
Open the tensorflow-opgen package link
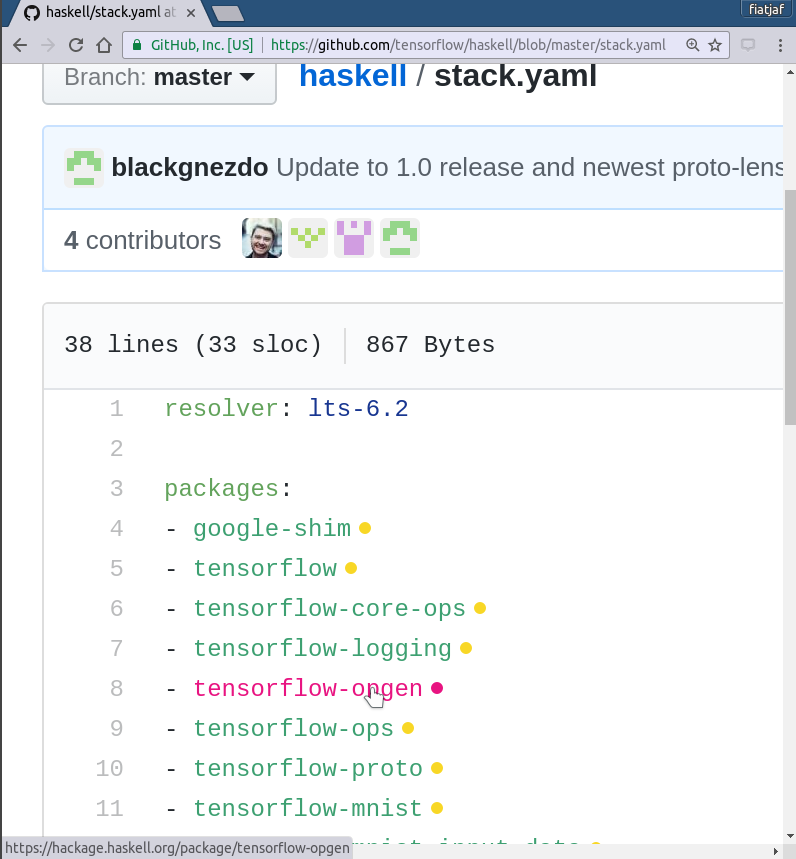coord(308,689)
